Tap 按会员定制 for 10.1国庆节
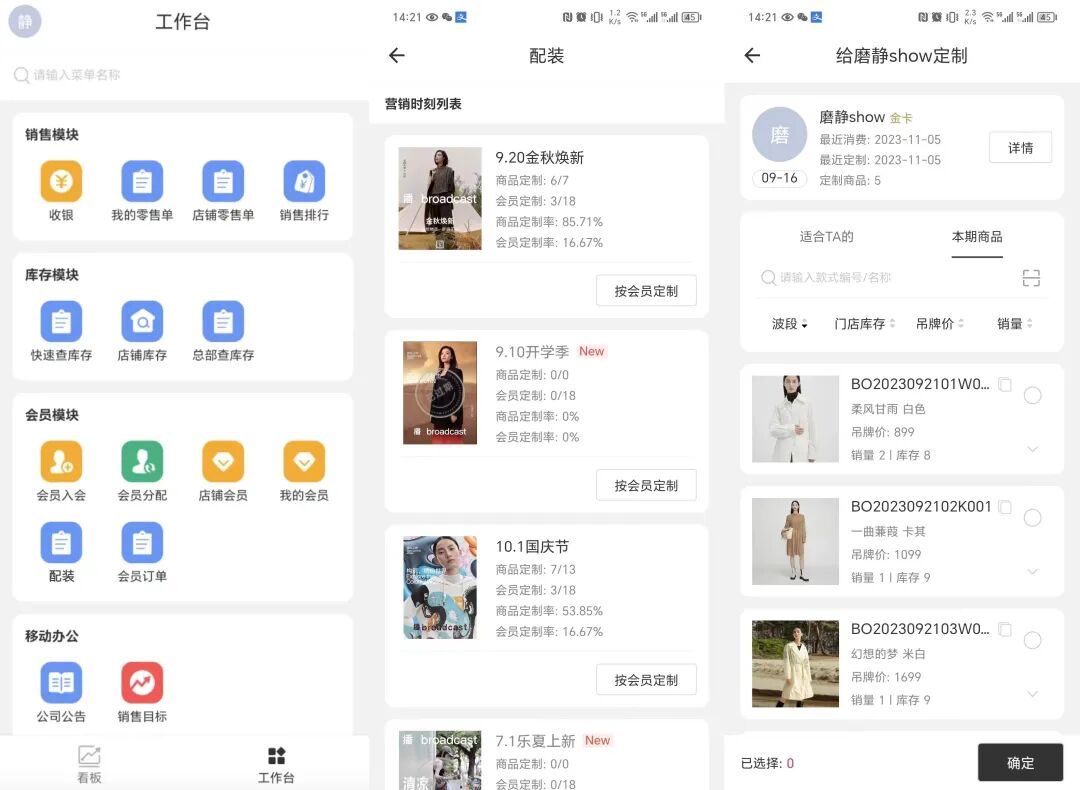The image size is (1080, 790). pyautogui.click(x=646, y=680)
